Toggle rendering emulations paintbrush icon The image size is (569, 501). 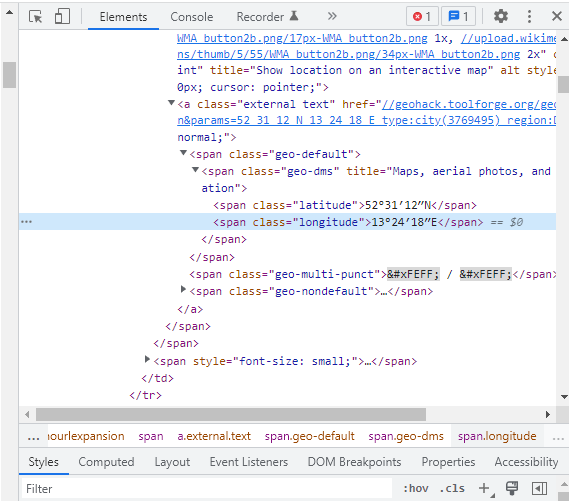pyautogui.click(x=512, y=488)
